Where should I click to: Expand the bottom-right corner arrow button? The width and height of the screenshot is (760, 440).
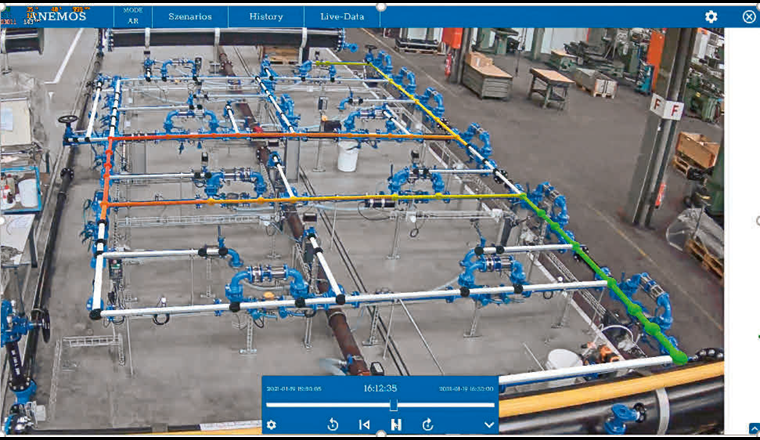tap(753, 429)
